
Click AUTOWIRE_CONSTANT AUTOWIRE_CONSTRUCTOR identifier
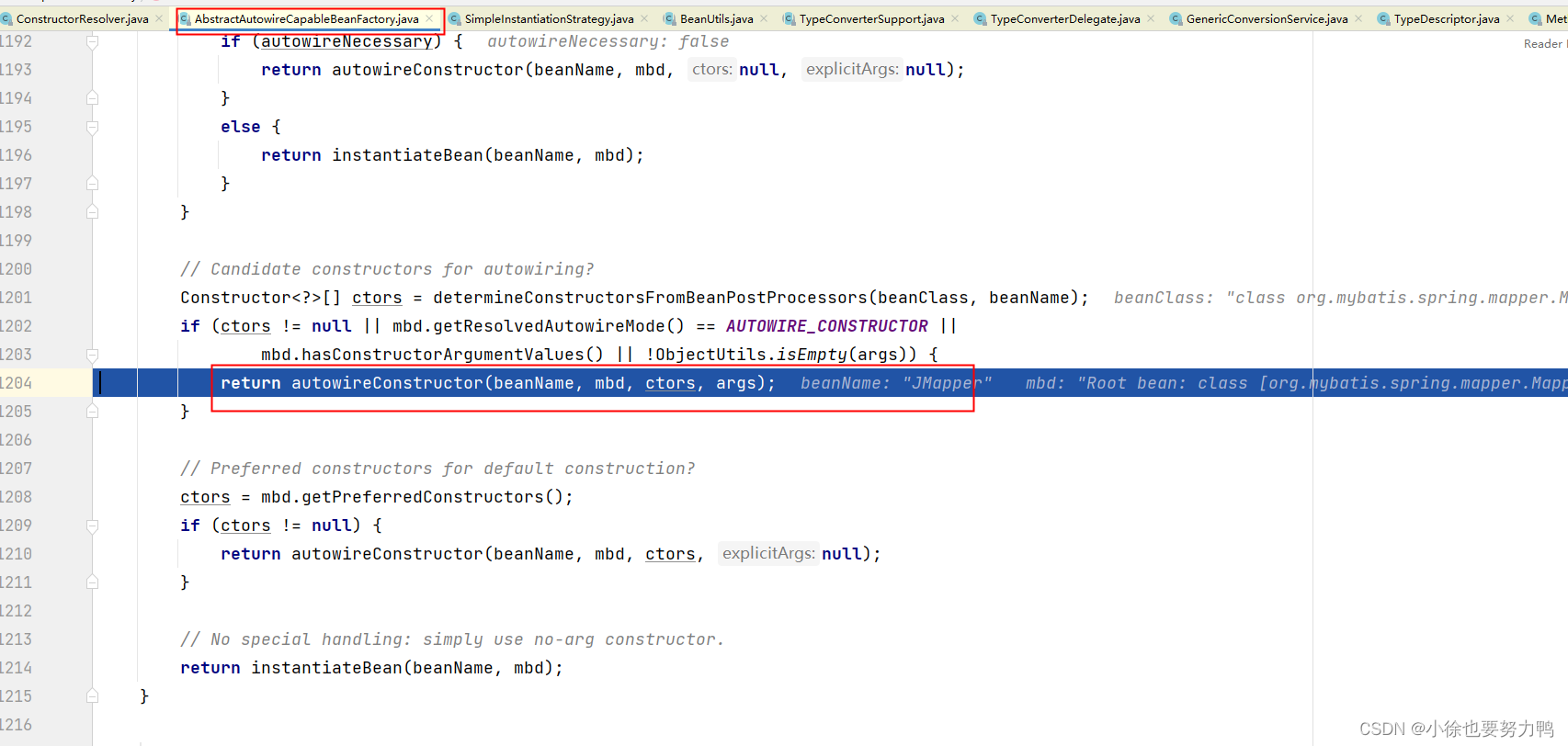tap(827, 326)
